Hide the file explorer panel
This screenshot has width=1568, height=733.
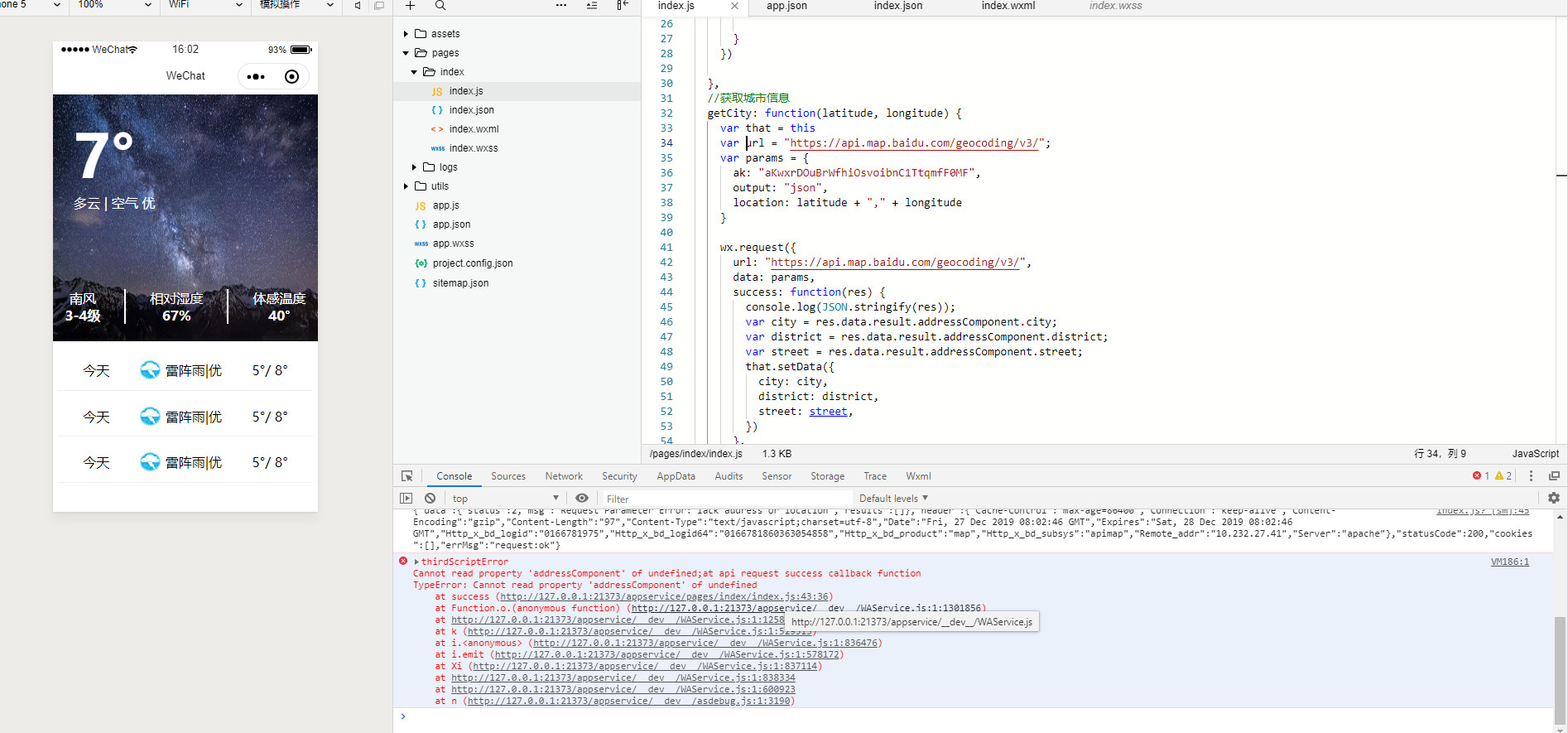coord(623,6)
